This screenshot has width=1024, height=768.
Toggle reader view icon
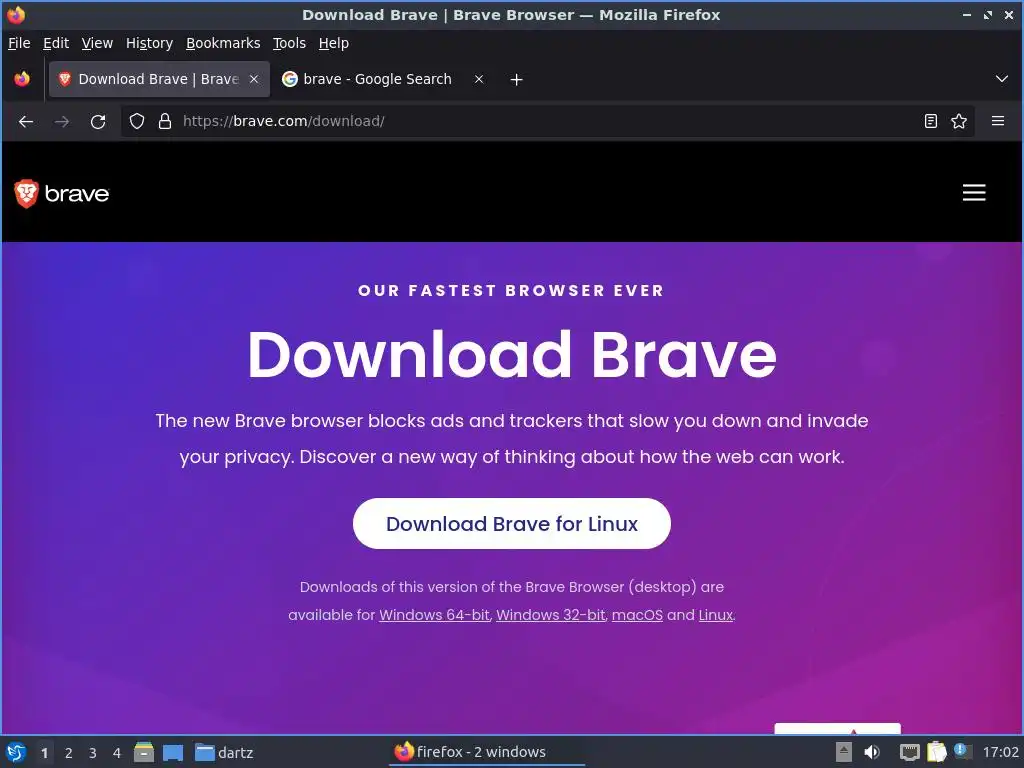coord(931,121)
